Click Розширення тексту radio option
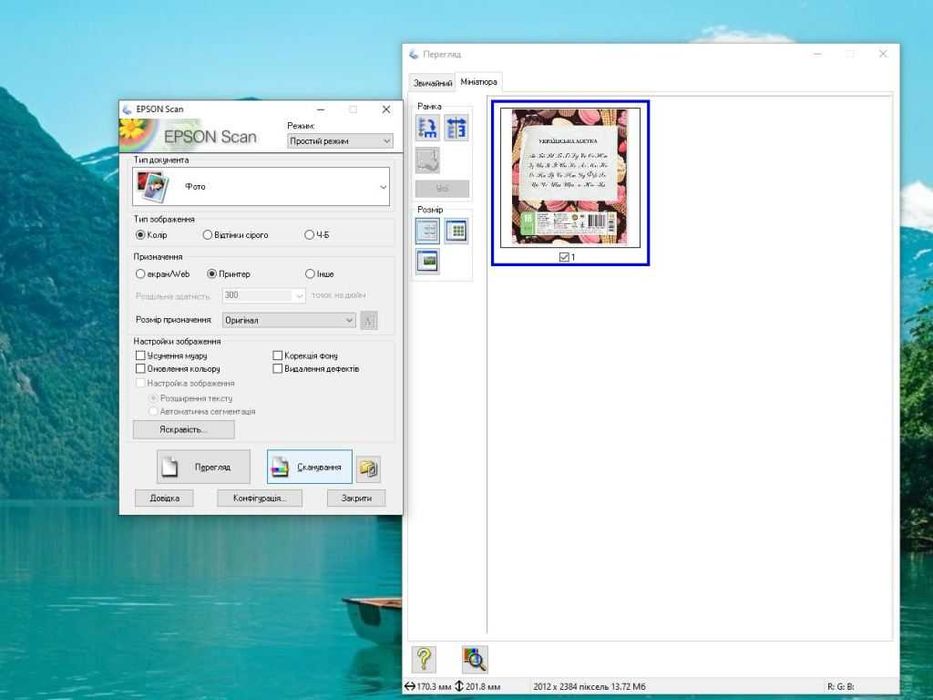This screenshot has height=700, width=933. tap(190, 398)
